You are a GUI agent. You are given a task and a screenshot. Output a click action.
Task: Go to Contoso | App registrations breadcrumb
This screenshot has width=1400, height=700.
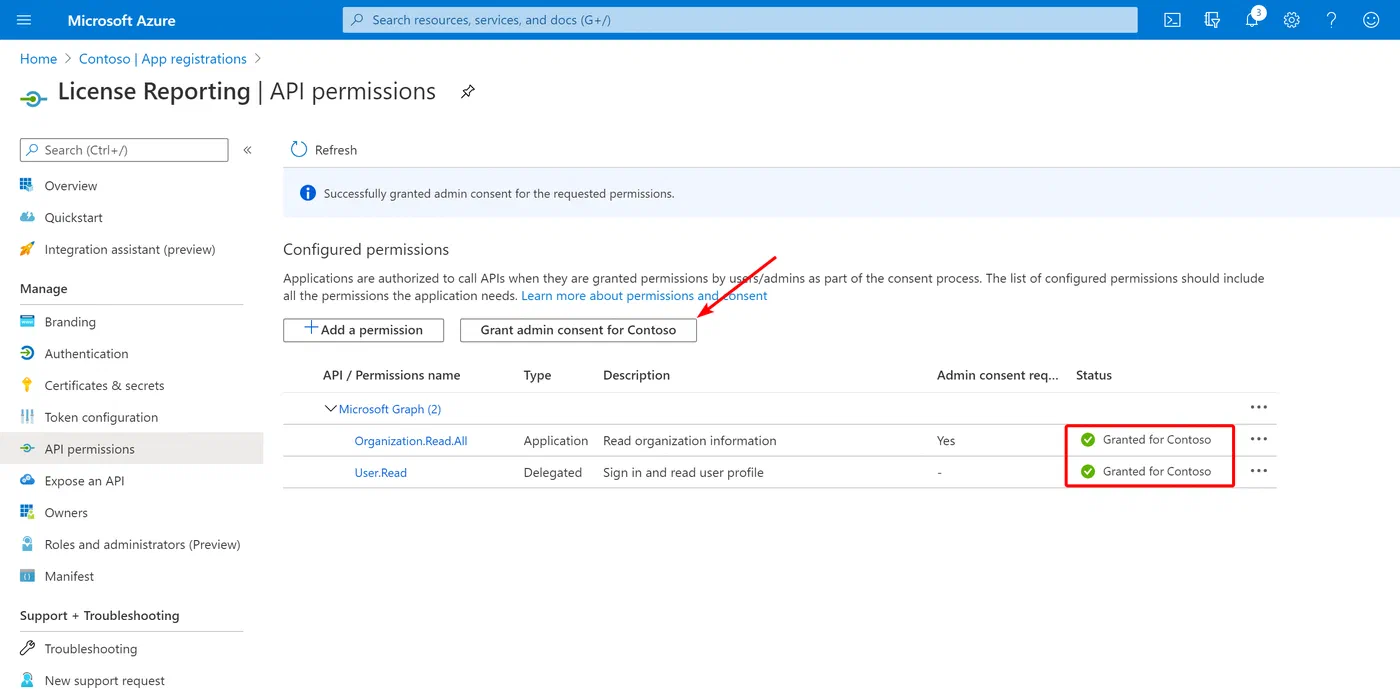click(x=163, y=59)
